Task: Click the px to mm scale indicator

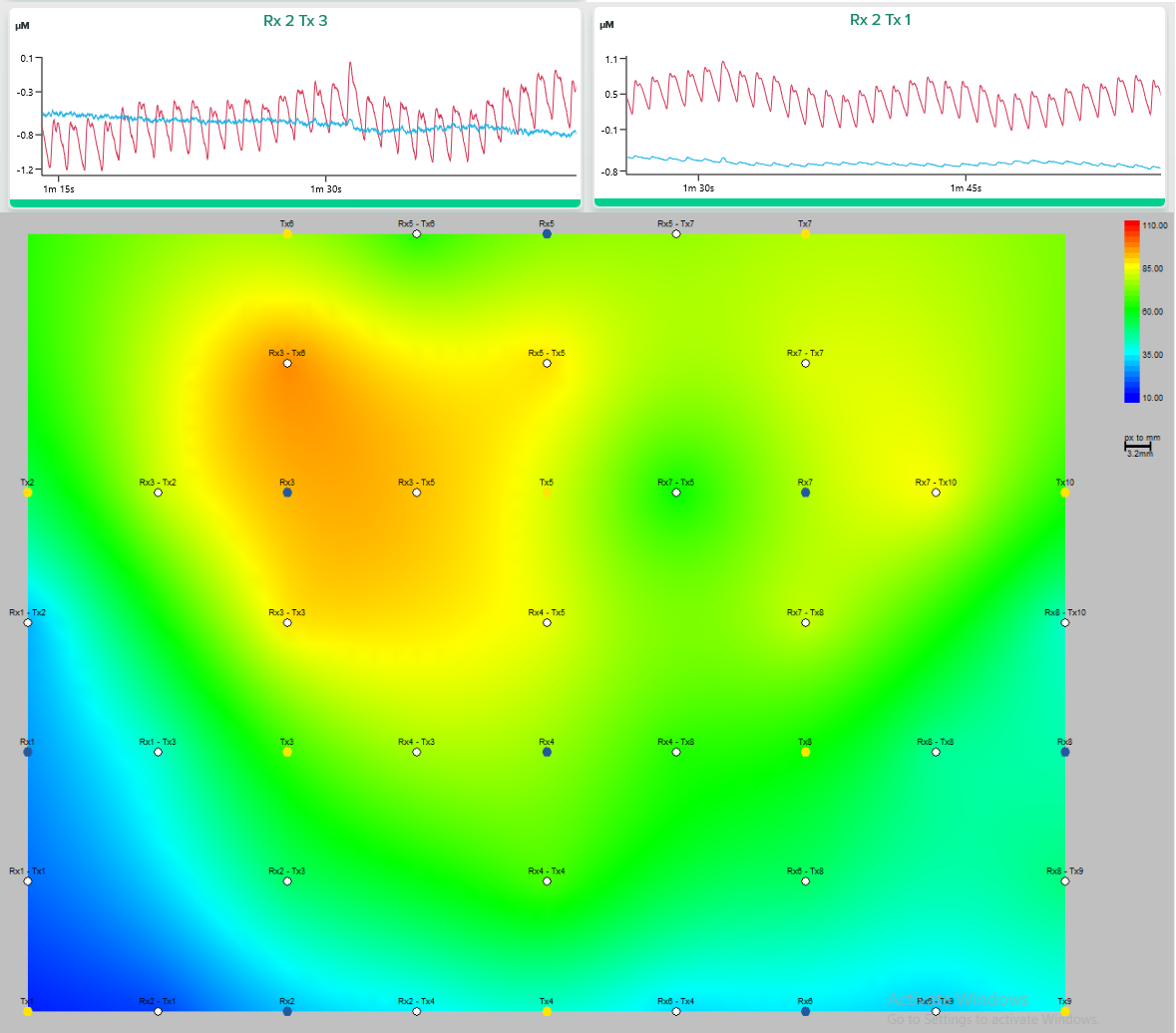Action: [1141, 445]
